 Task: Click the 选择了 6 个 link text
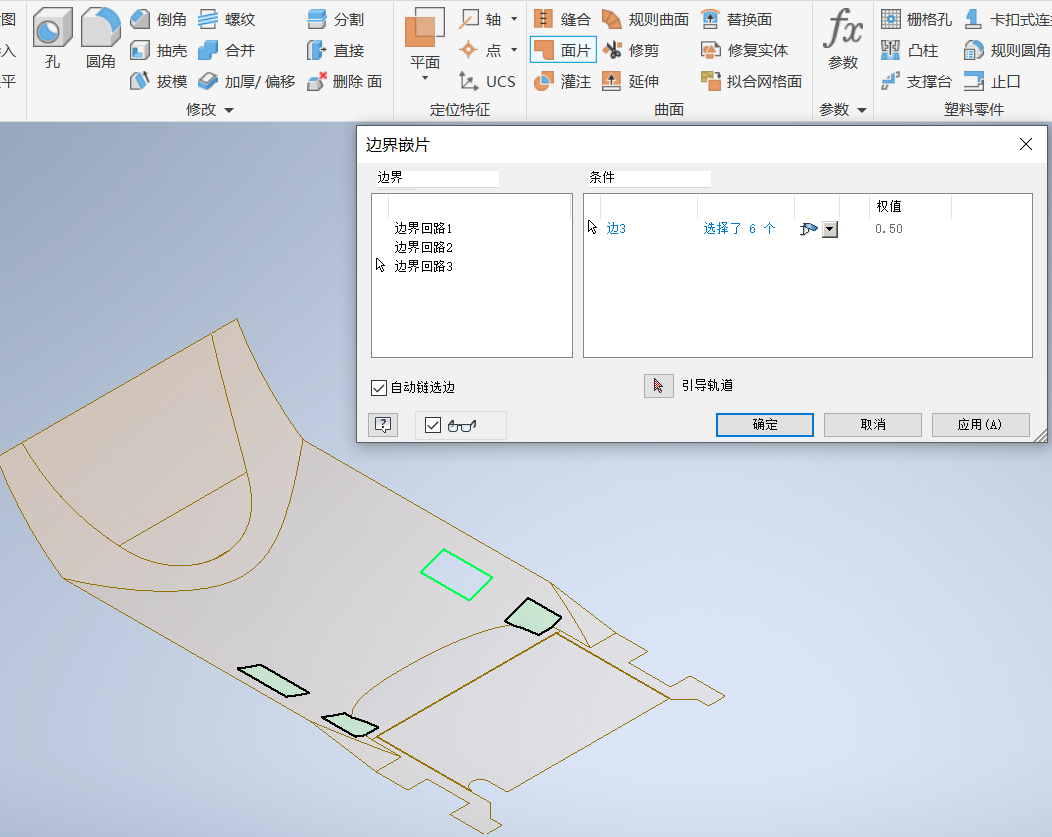pos(739,229)
